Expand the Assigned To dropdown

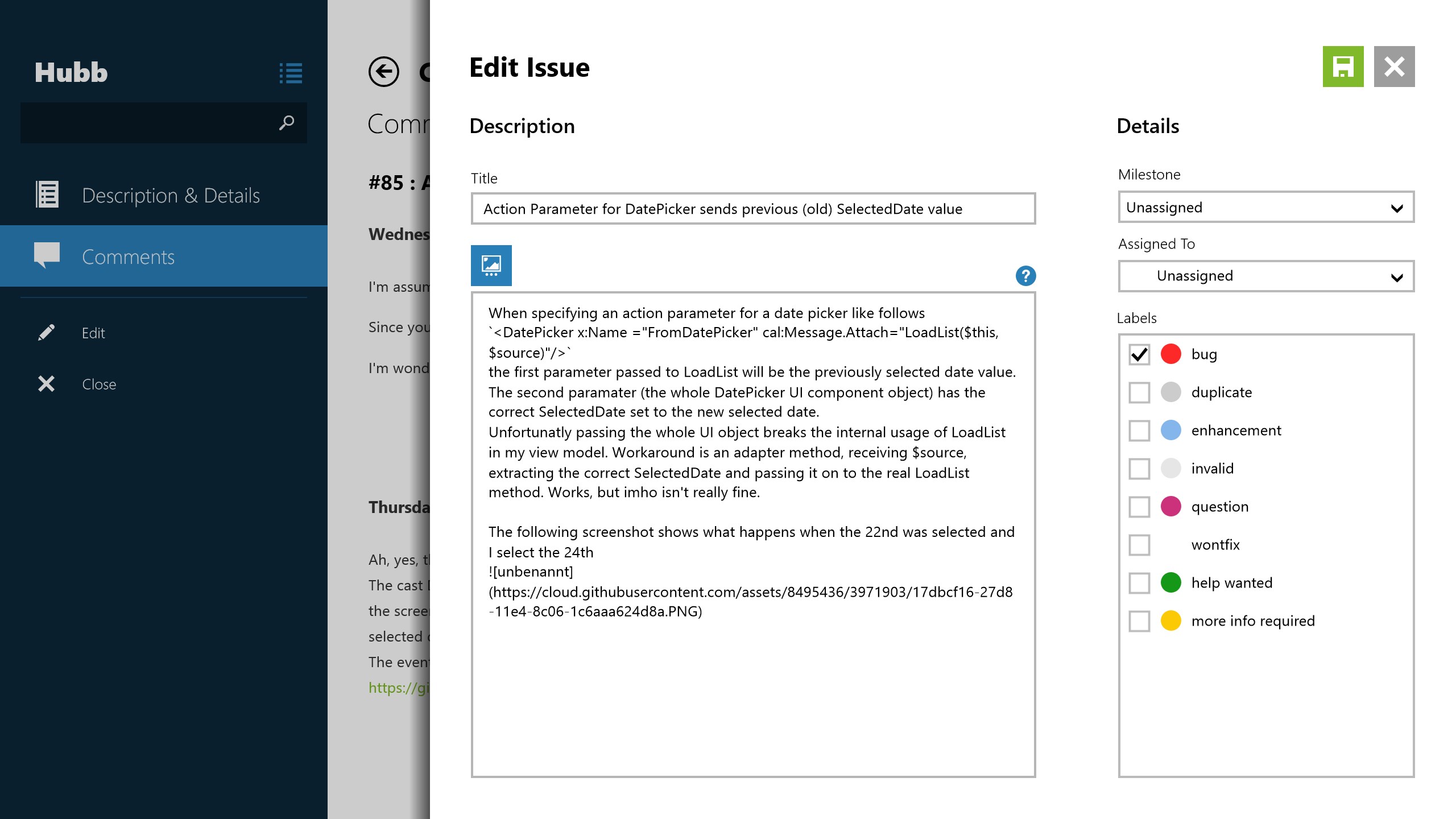coord(1265,276)
